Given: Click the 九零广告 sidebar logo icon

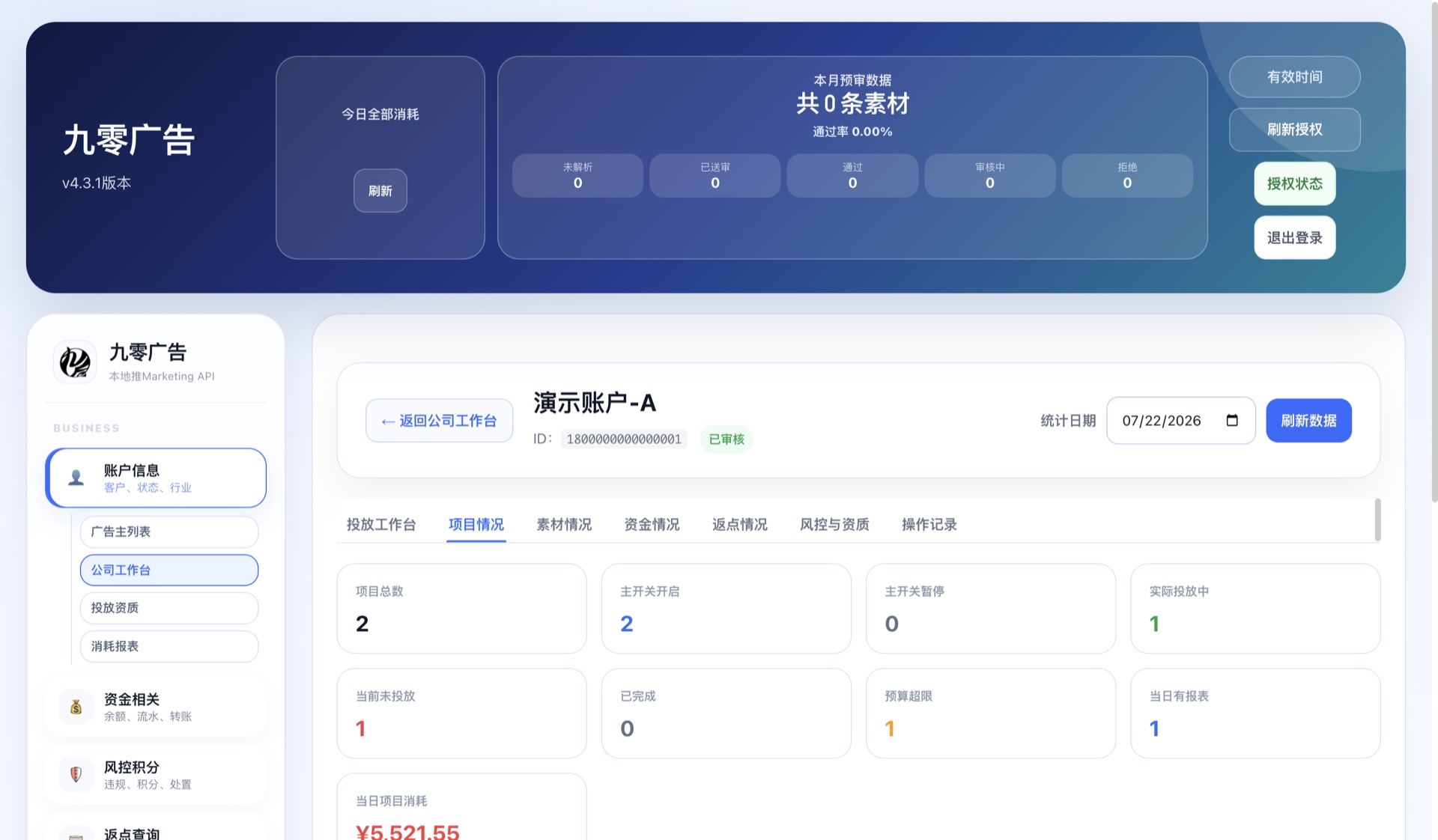Looking at the screenshot, I should click(75, 362).
